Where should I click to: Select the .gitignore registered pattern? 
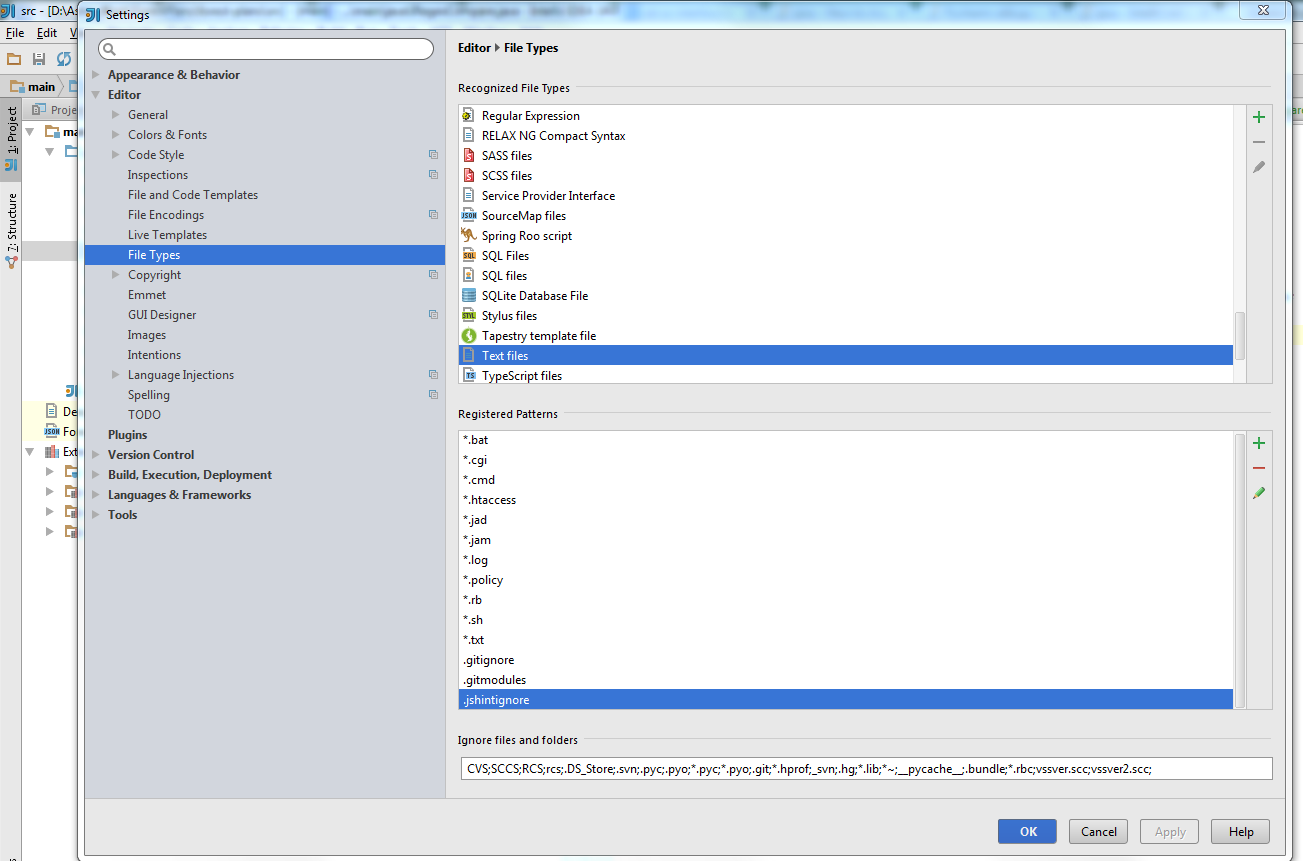[x=846, y=660]
